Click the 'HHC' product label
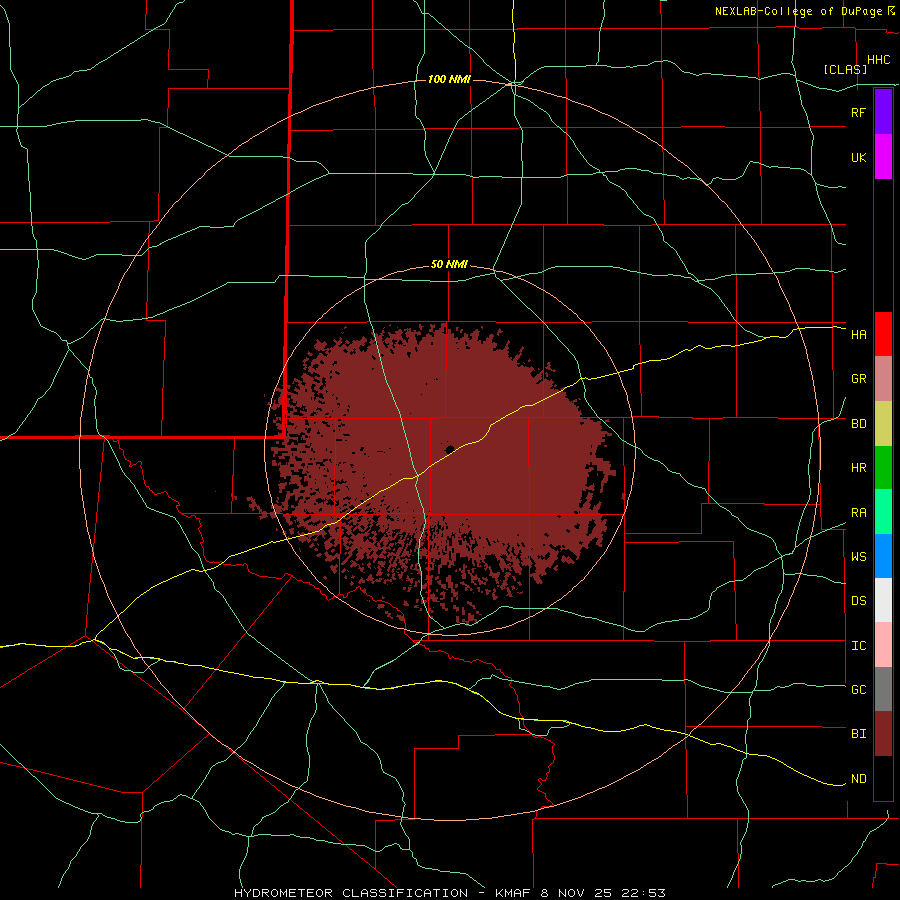 coord(879,60)
